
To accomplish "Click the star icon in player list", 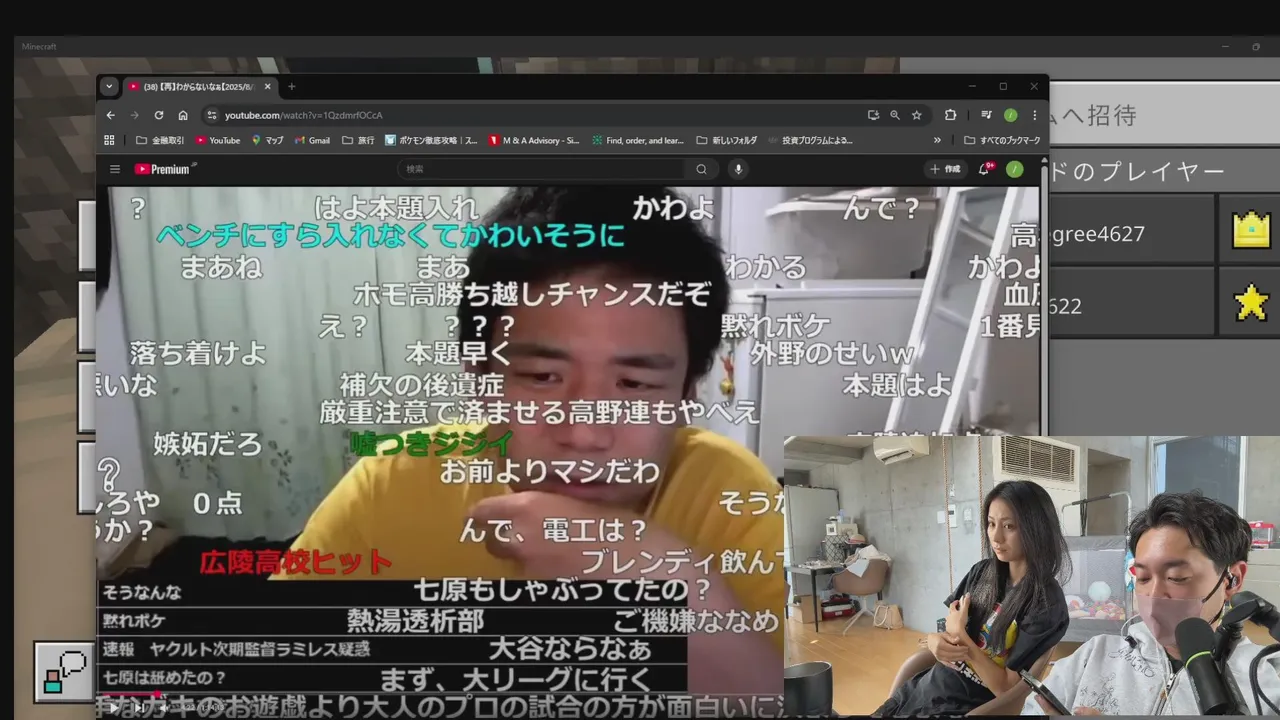I will (x=1251, y=304).
